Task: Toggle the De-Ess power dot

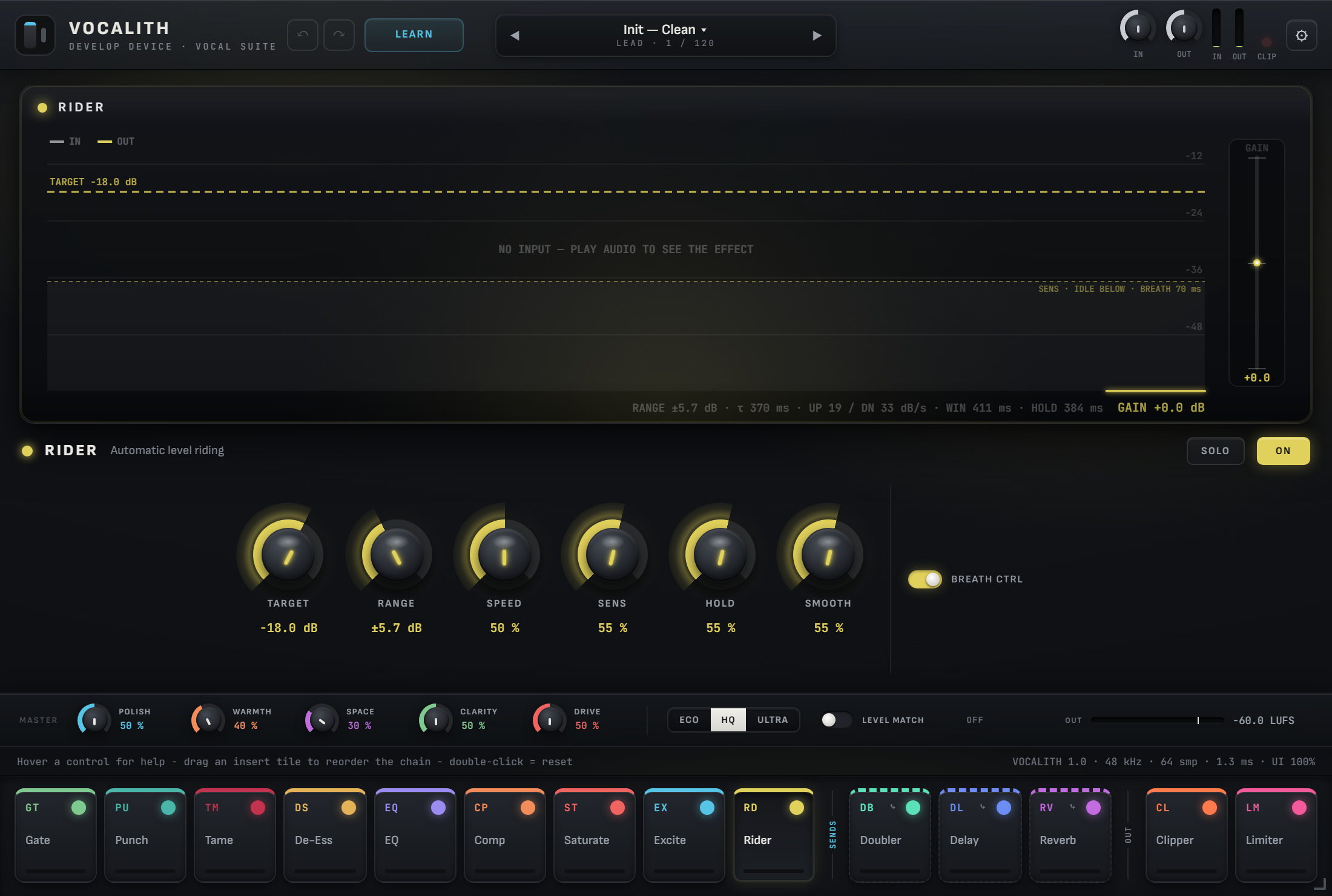Action: (349, 808)
